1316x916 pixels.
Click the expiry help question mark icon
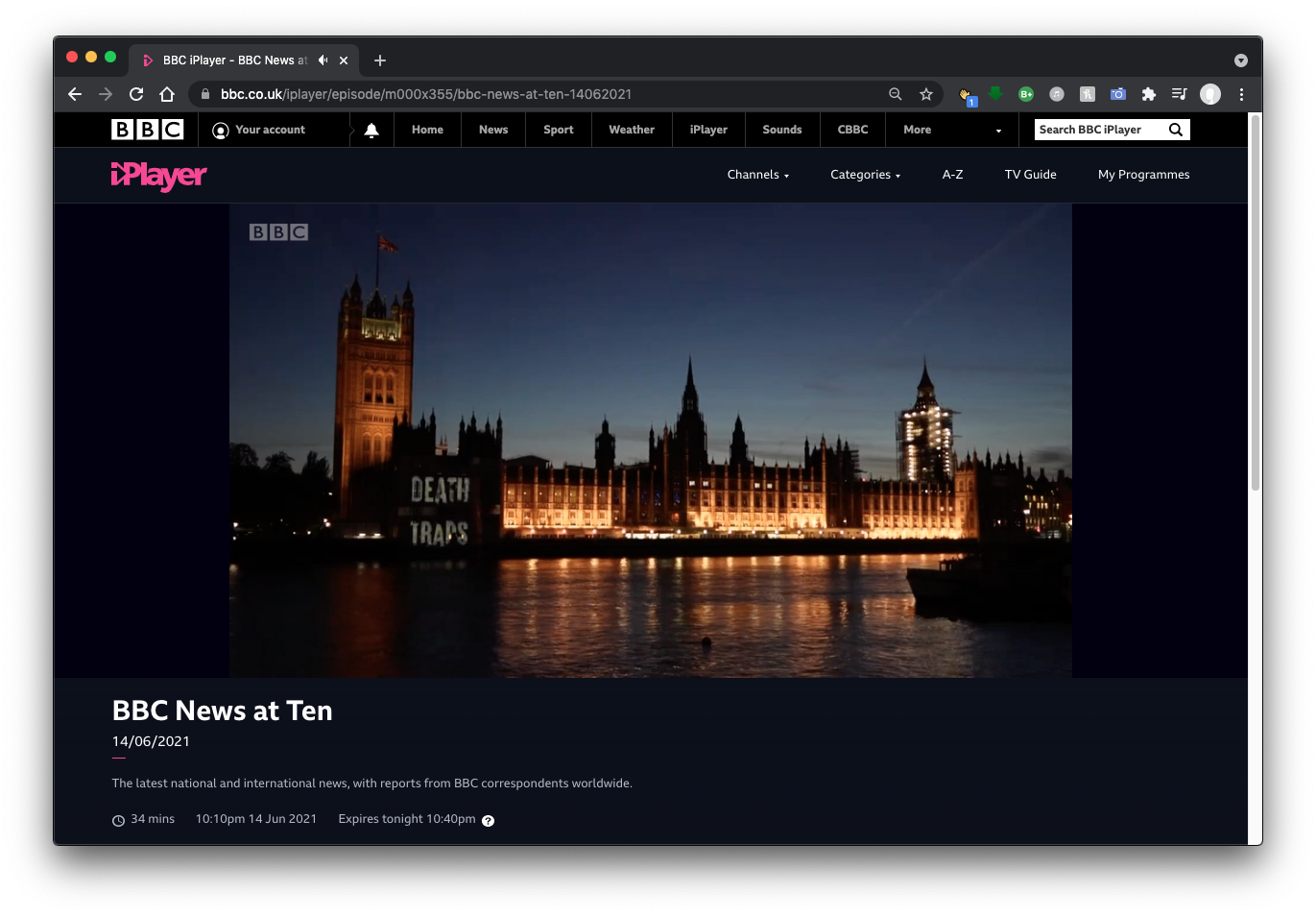pyautogui.click(x=488, y=820)
